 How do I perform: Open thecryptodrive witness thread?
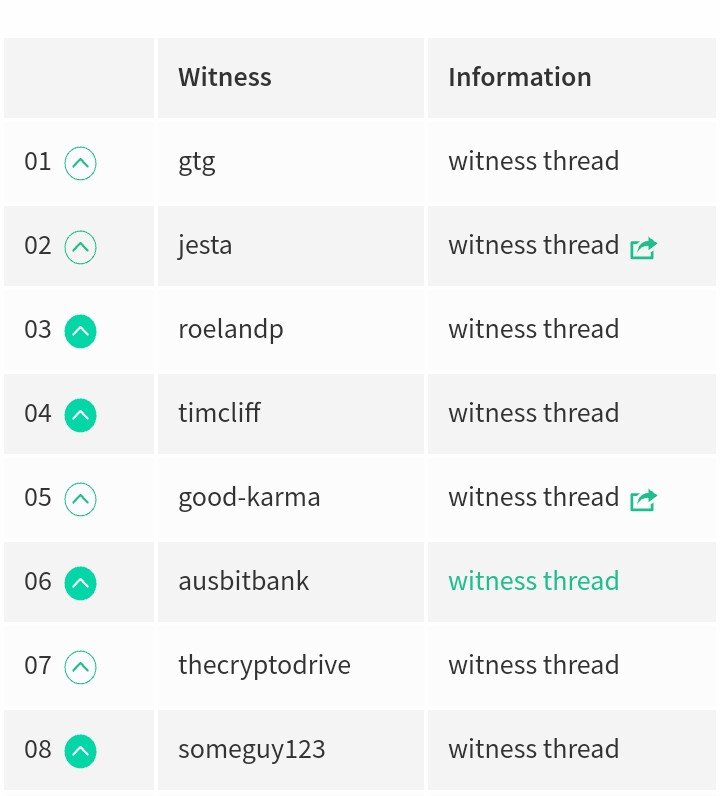pos(533,665)
